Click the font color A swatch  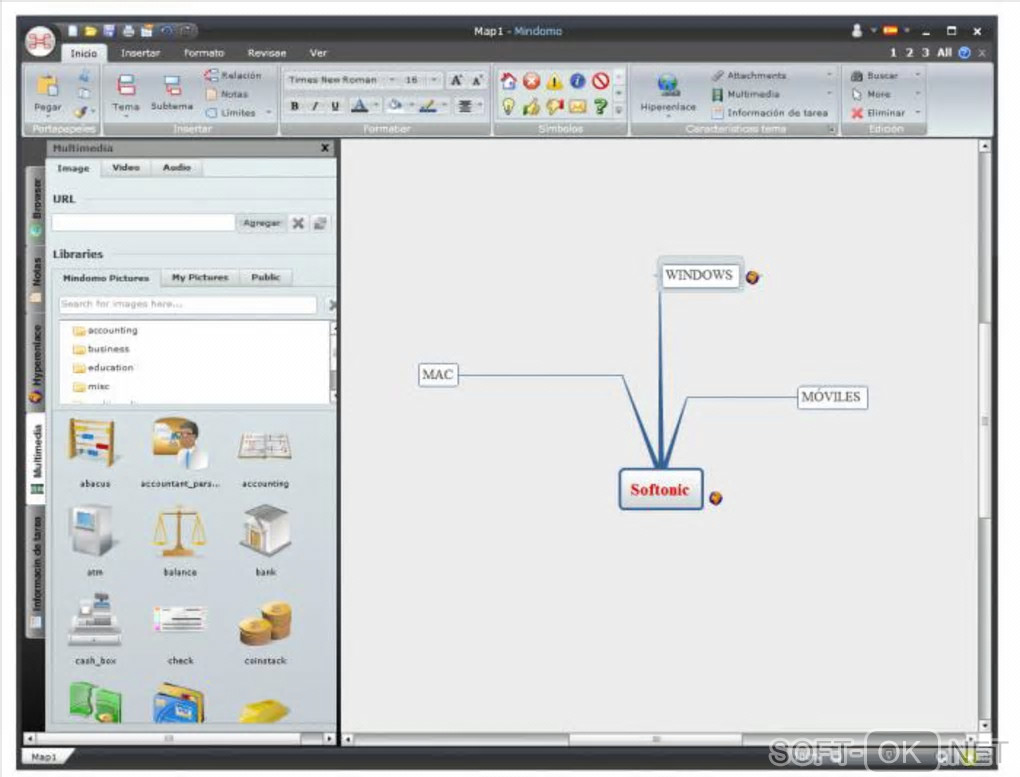[x=359, y=105]
